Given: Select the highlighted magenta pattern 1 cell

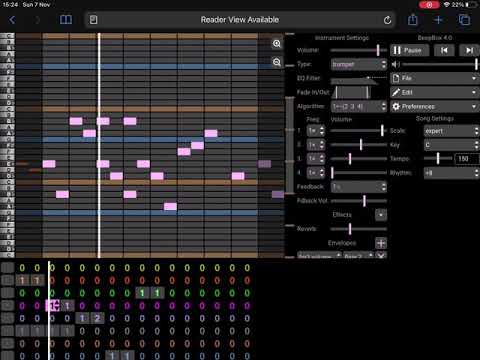Looking at the screenshot, I should (x=52, y=306).
